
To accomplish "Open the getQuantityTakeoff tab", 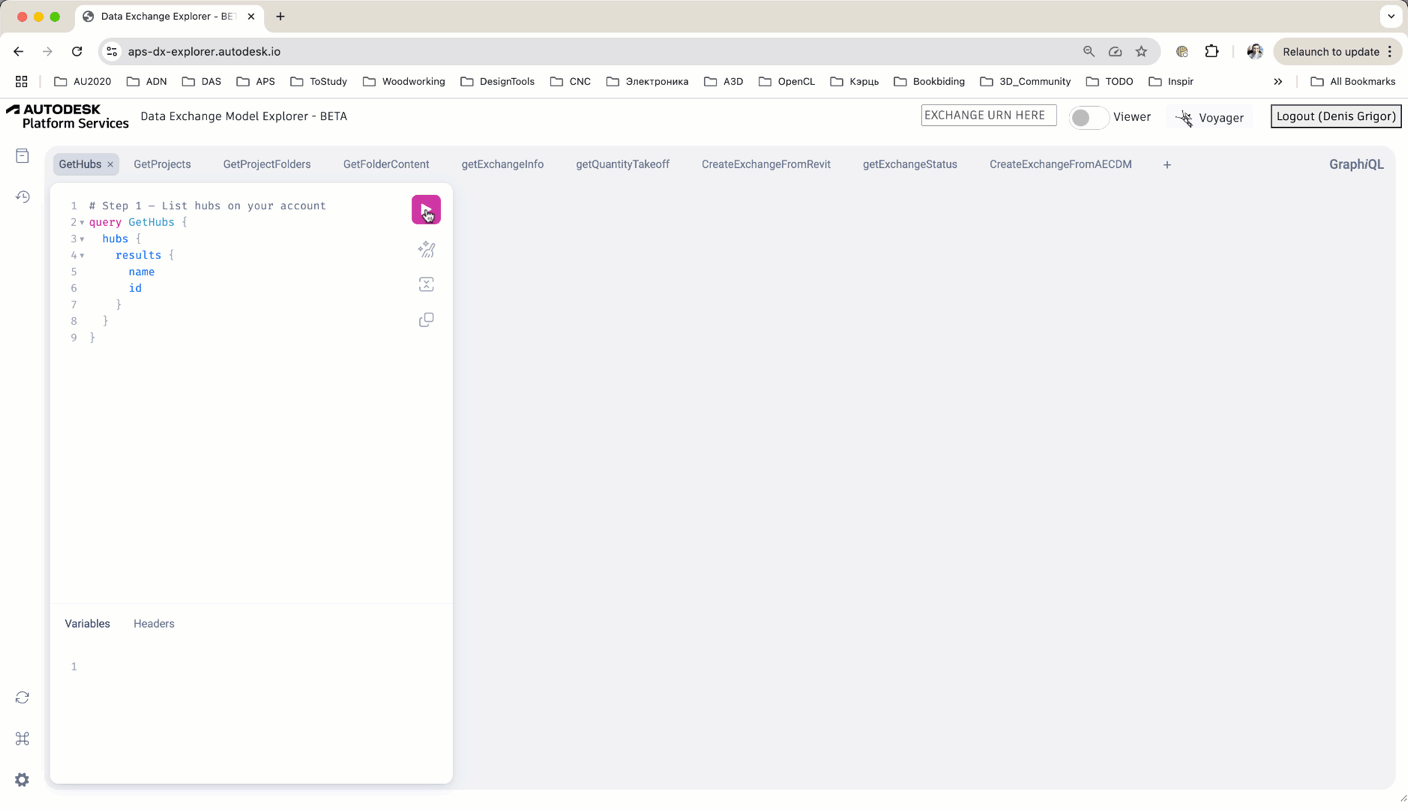I will click(622, 165).
